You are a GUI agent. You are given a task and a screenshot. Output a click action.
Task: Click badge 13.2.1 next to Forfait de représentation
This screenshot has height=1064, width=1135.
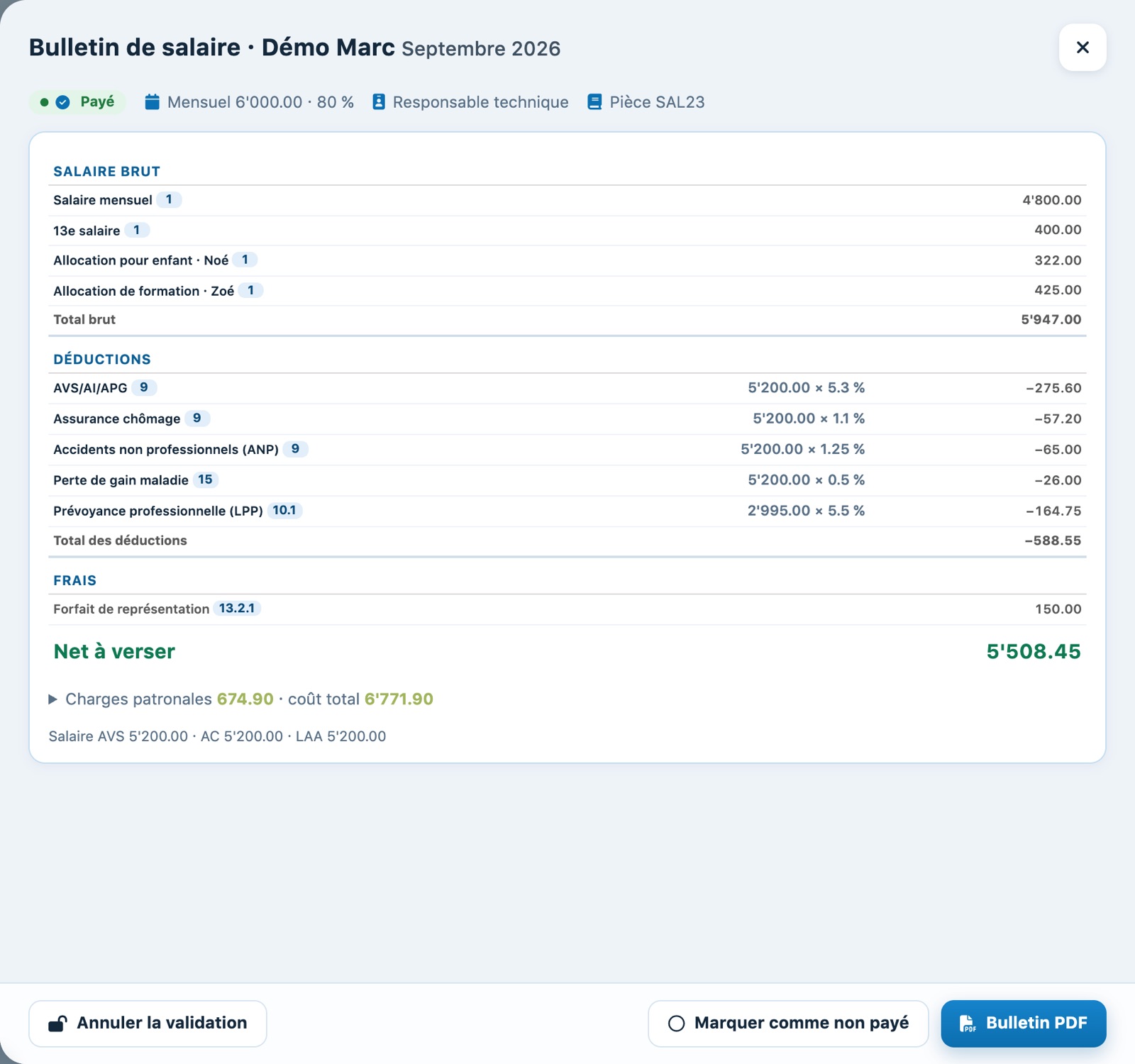(x=237, y=608)
